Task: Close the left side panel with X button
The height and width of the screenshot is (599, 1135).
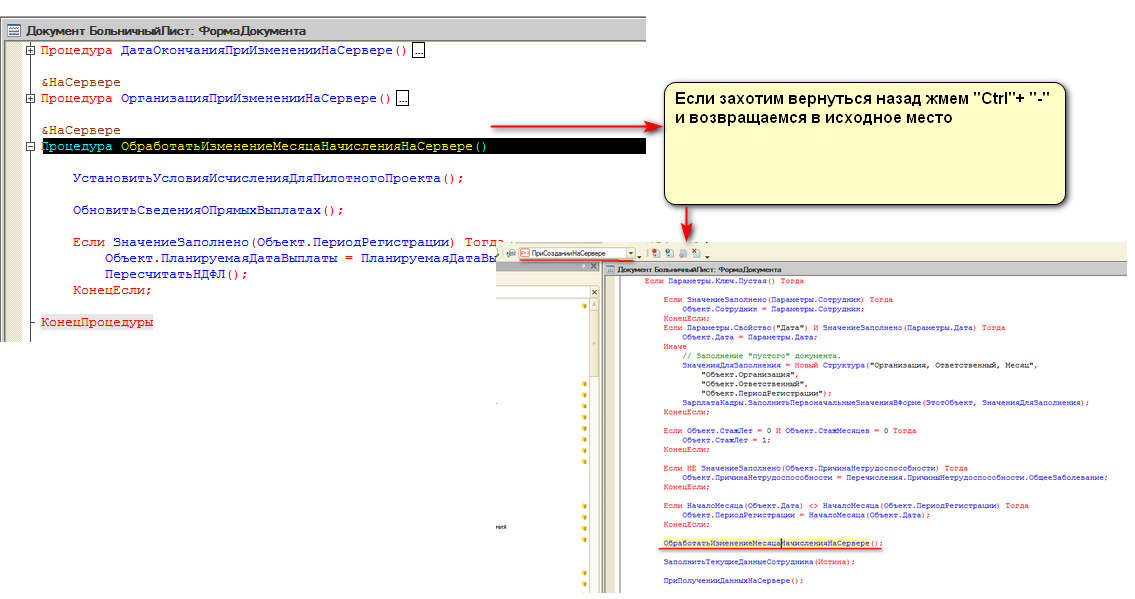Action: click(x=593, y=266)
